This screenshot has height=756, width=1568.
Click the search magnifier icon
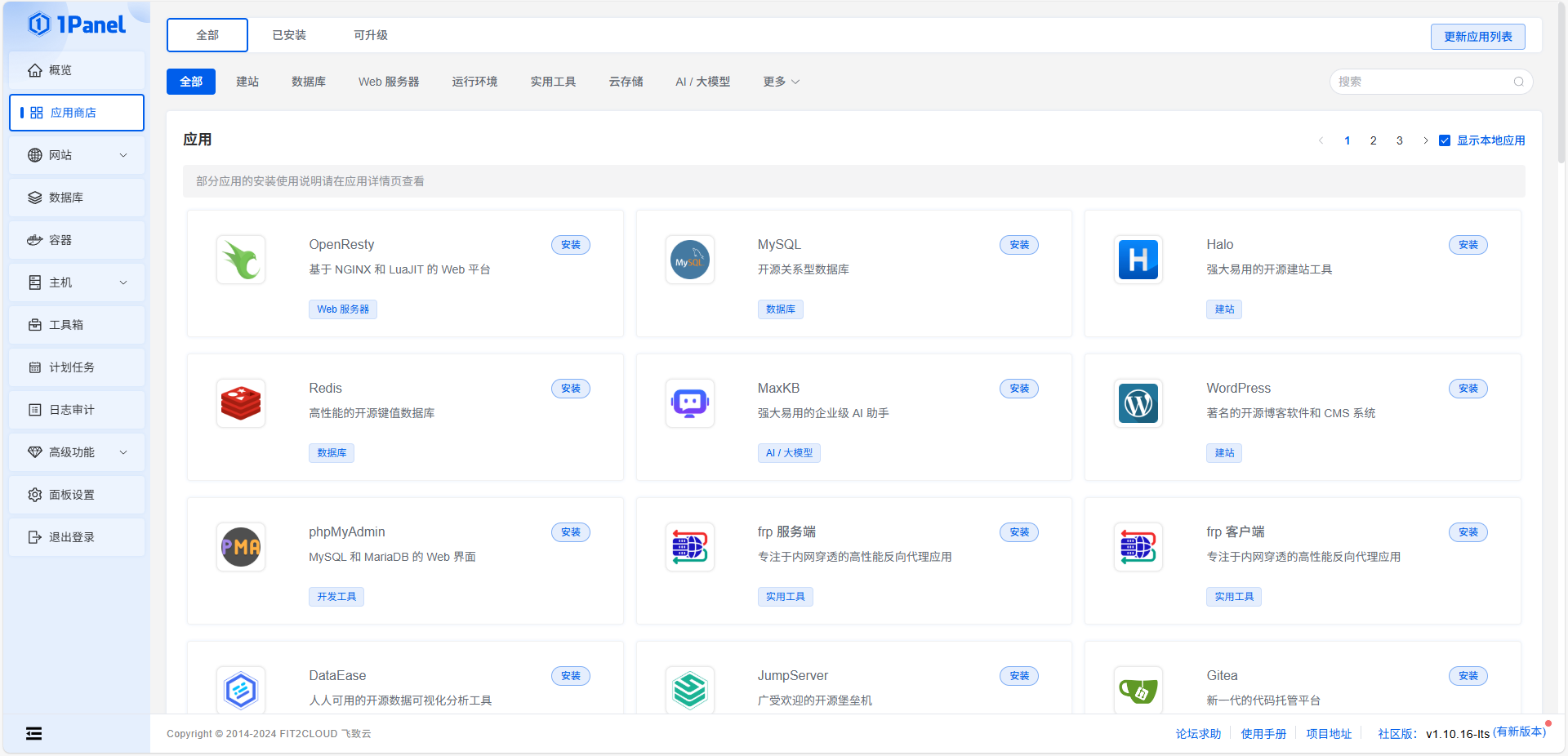click(x=1518, y=82)
